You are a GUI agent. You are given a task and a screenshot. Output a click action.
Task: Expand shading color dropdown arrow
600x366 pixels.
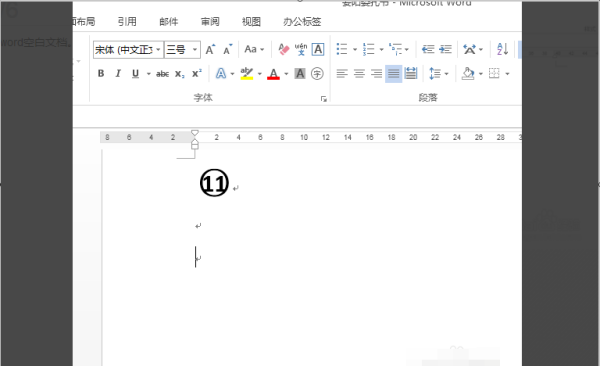click(481, 74)
